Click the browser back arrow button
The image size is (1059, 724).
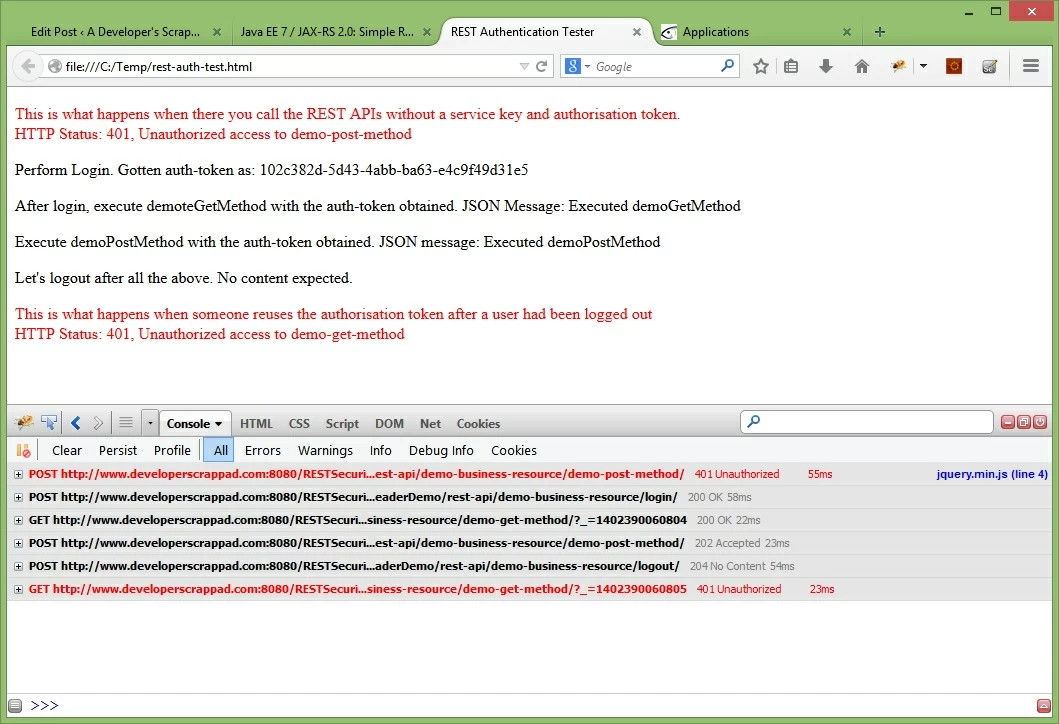[x=28, y=66]
